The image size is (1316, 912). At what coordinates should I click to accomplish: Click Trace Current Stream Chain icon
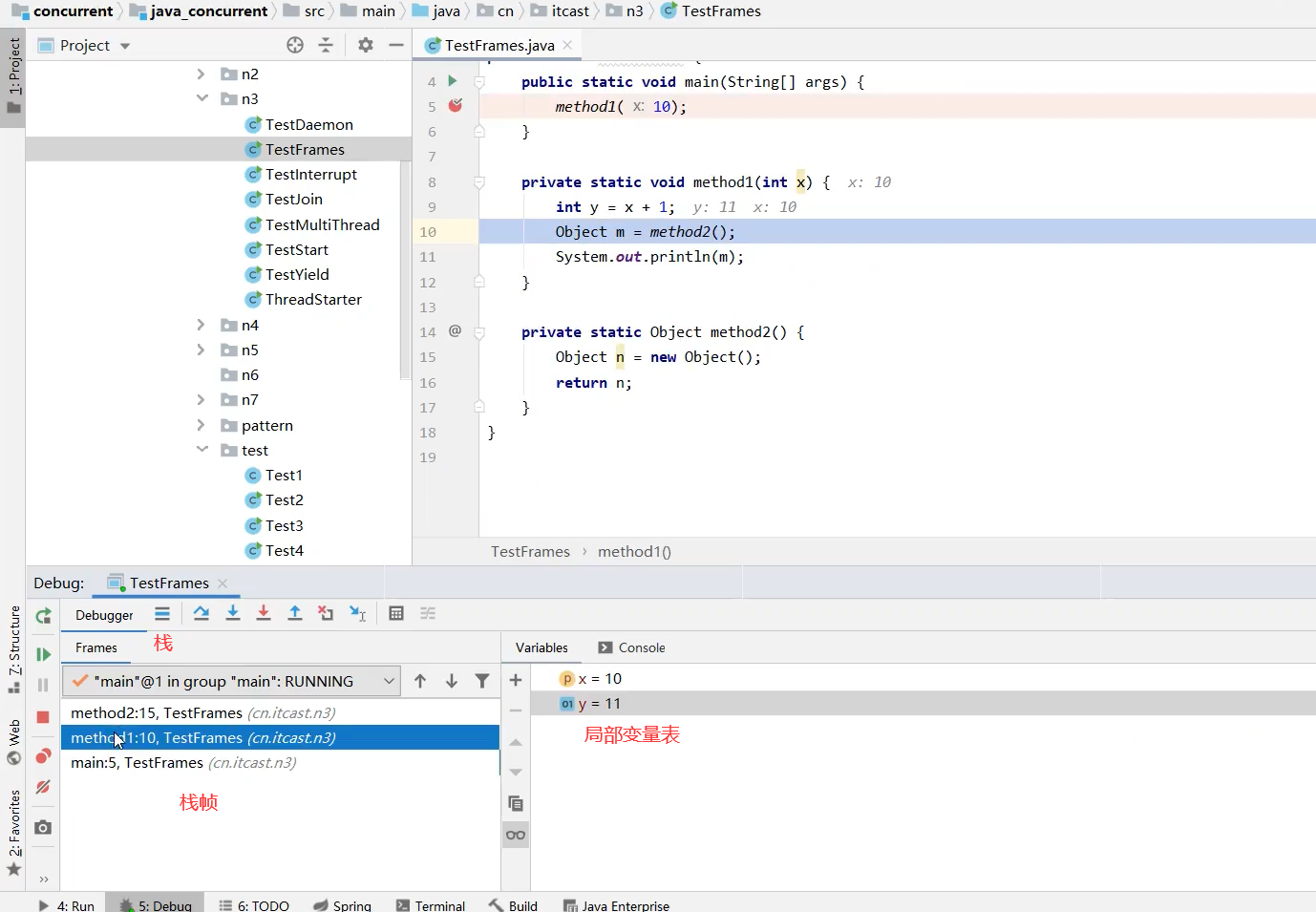point(428,613)
